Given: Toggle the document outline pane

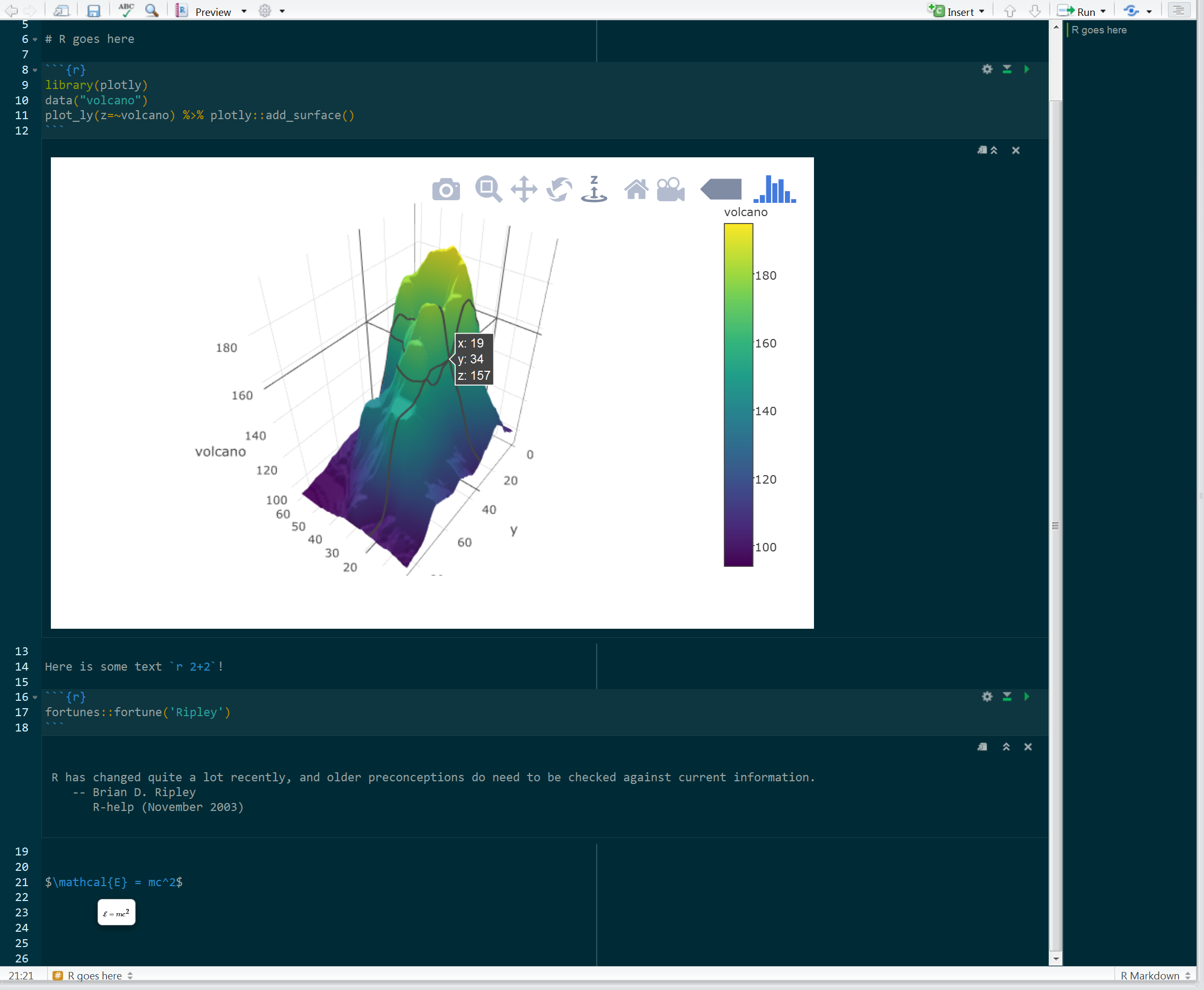Looking at the screenshot, I should pyautogui.click(x=1179, y=11).
